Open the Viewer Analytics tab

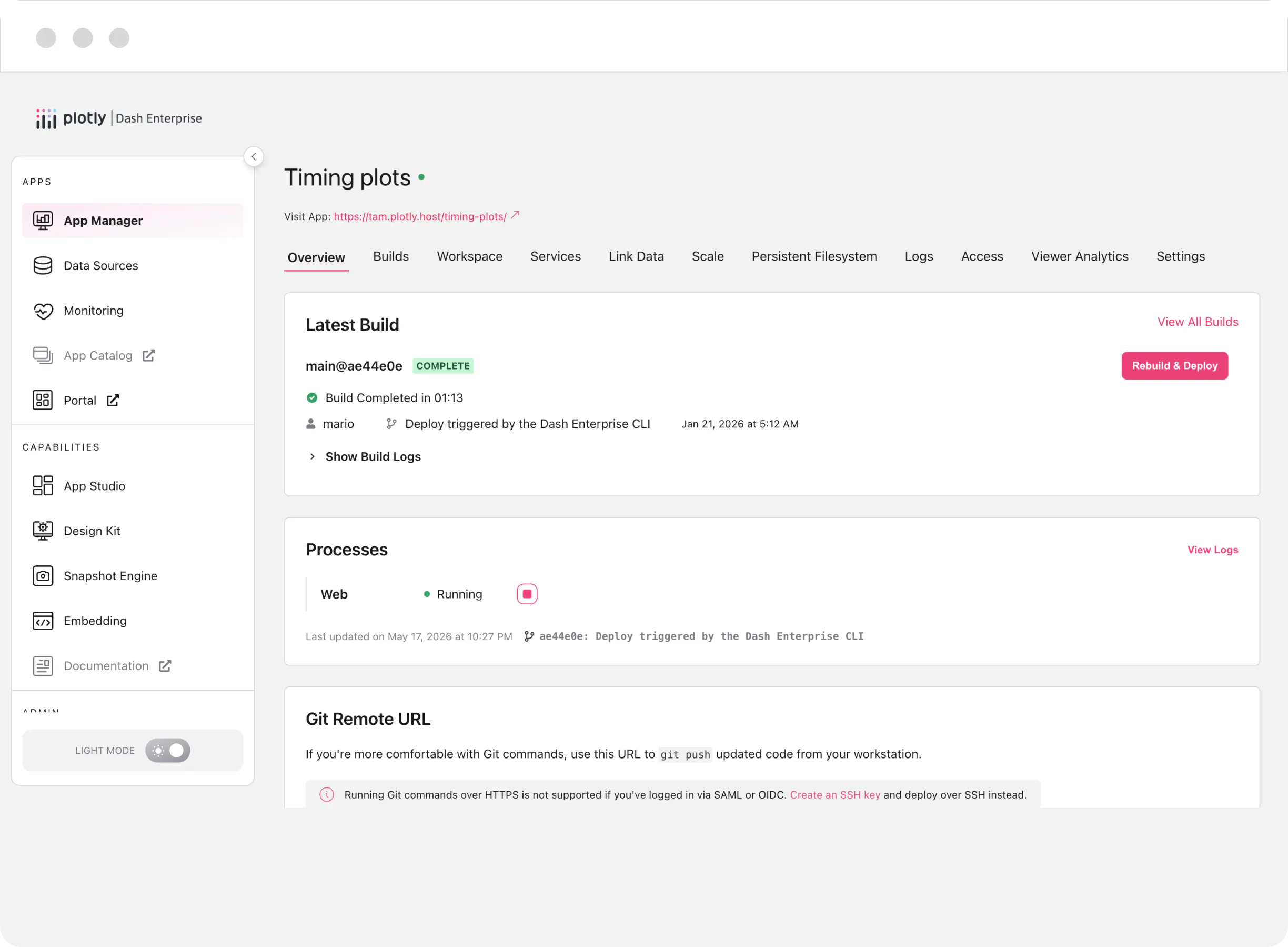pos(1080,256)
